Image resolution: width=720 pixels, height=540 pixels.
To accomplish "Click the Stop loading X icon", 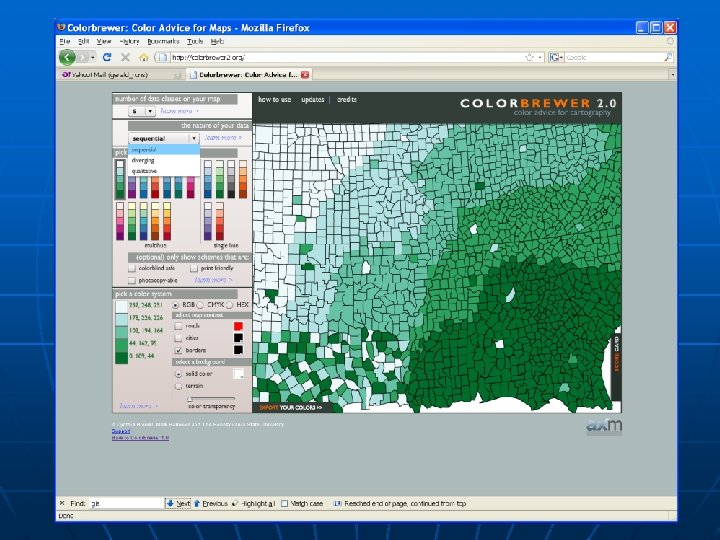I will tap(125, 57).
